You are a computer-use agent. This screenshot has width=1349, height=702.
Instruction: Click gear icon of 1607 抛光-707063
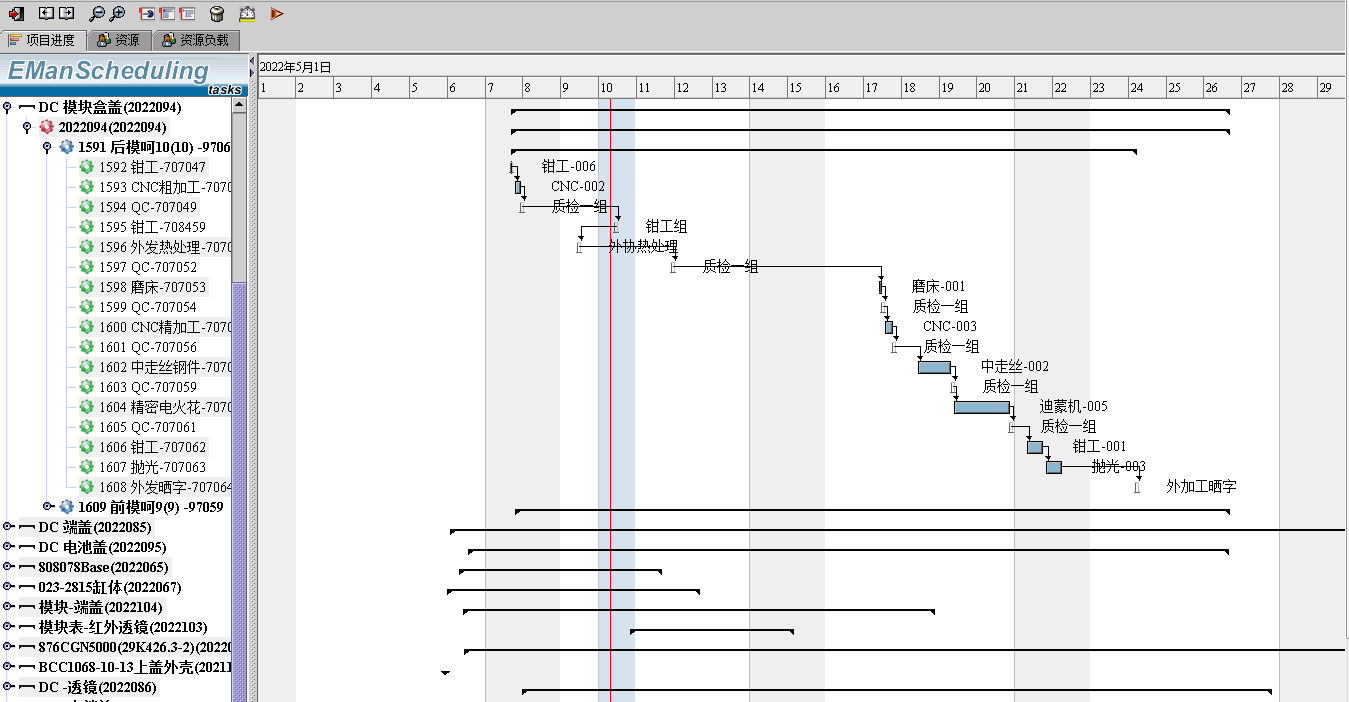86,467
